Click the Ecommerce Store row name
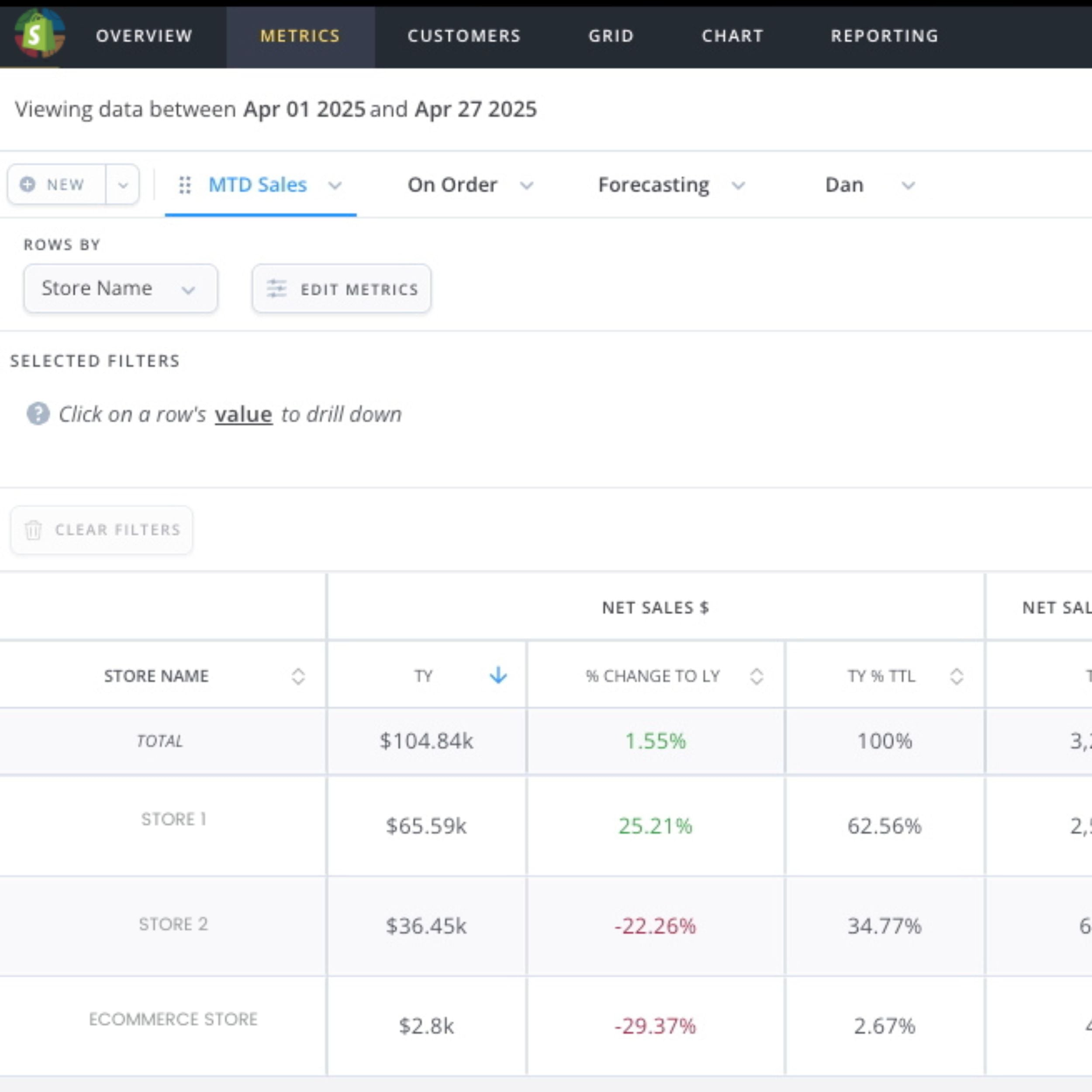This screenshot has width=1092, height=1092. pyautogui.click(x=173, y=1019)
